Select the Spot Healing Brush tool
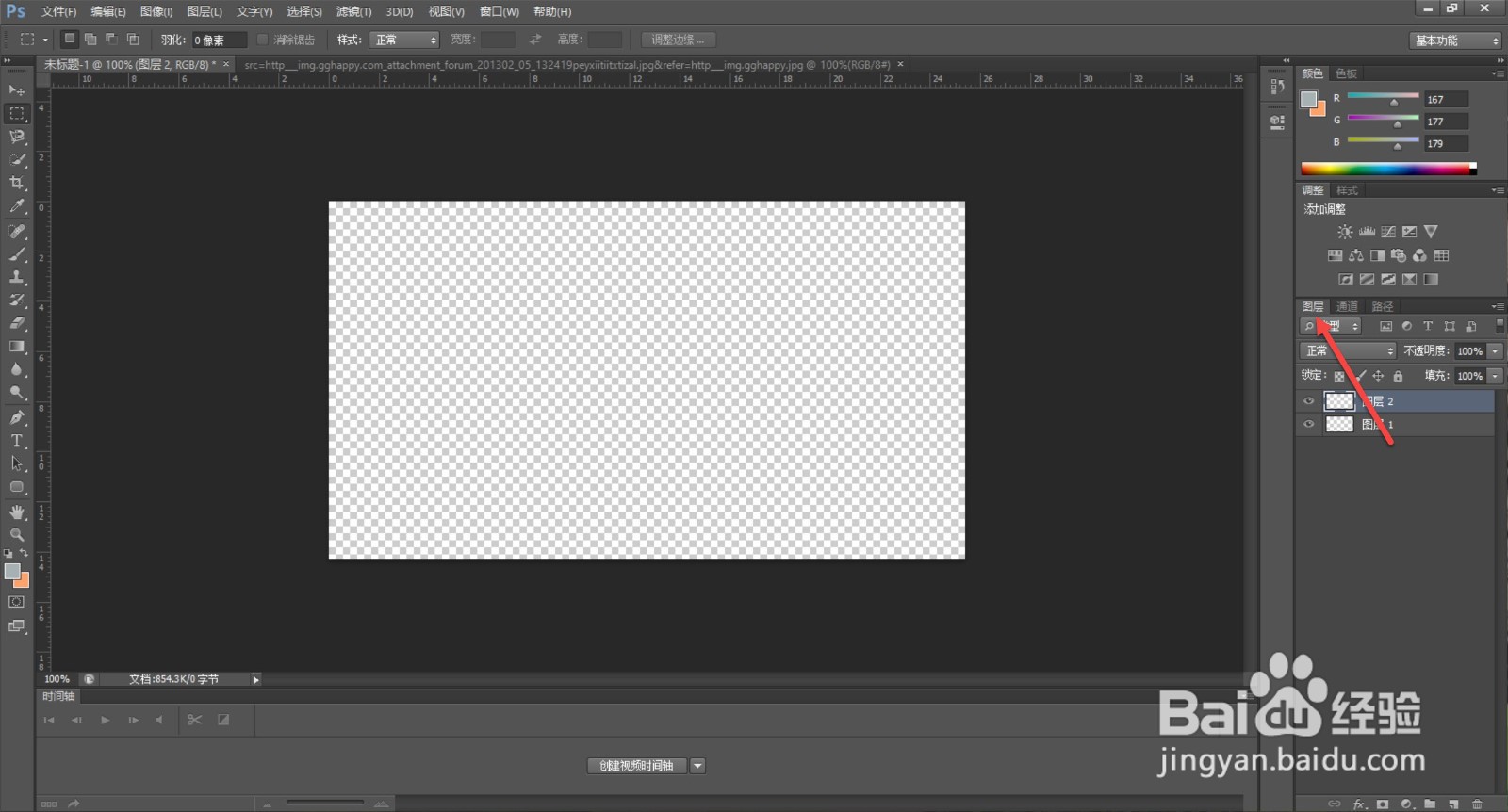Screen dimensions: 1508x812 17,231
